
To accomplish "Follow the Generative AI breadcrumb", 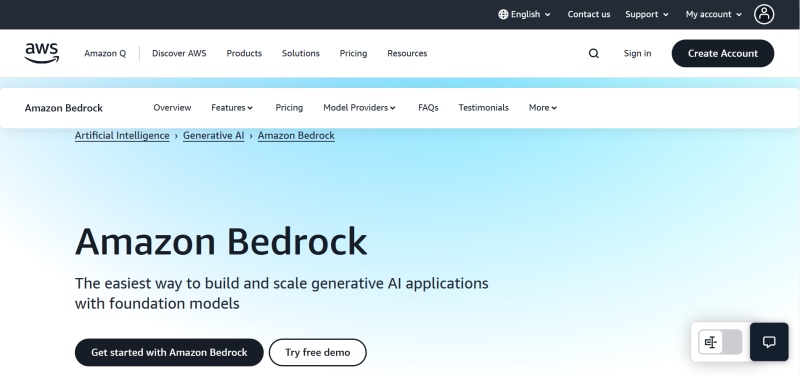I will 213,136.
